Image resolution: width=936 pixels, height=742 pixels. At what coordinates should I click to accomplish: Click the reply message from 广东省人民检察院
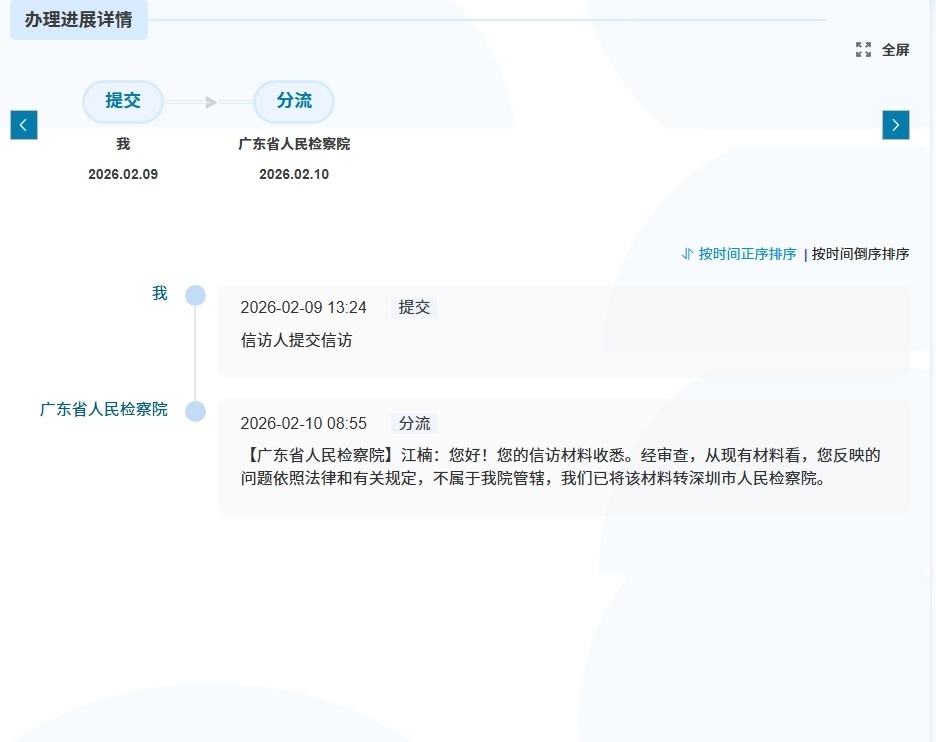(x=561, y=467)
